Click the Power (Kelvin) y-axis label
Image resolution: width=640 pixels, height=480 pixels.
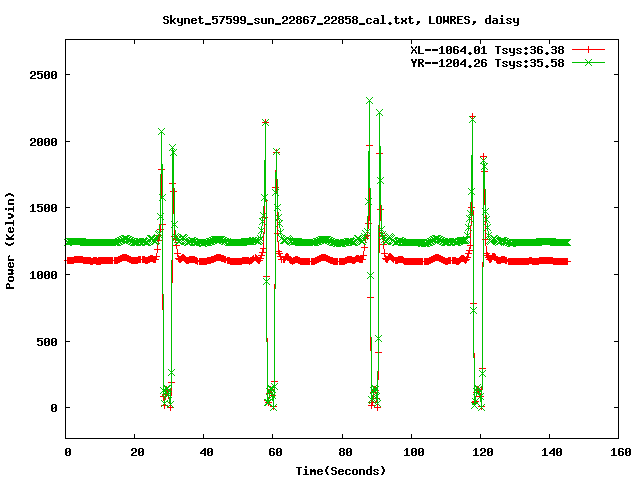point(10,241)
